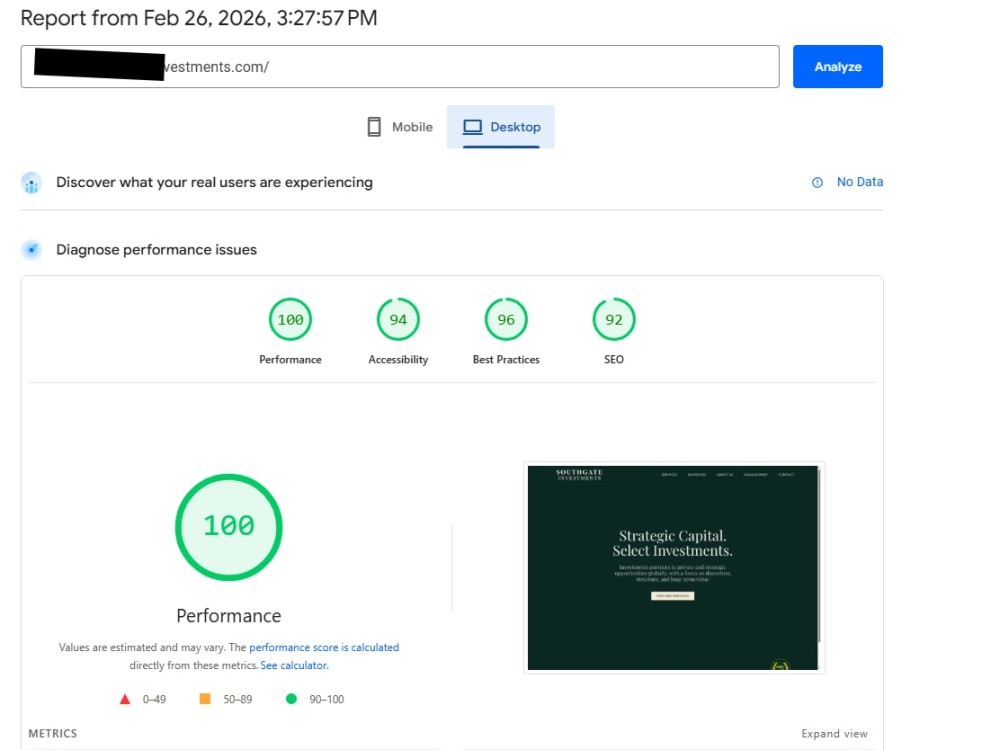Click the green circle 90–100 legend icon

291,699
